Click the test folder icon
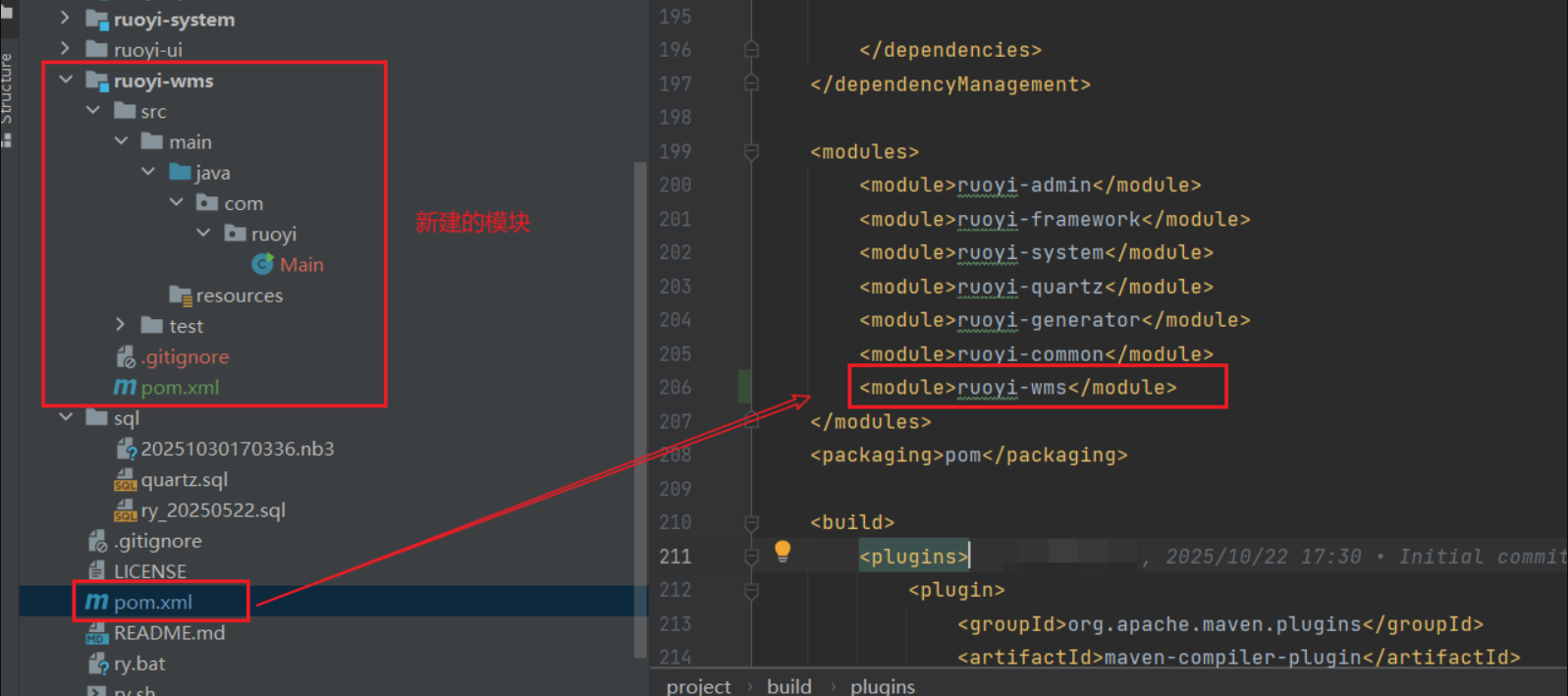Image resolution: width=1568 pixels, height=696 pixels. [151, 325]
